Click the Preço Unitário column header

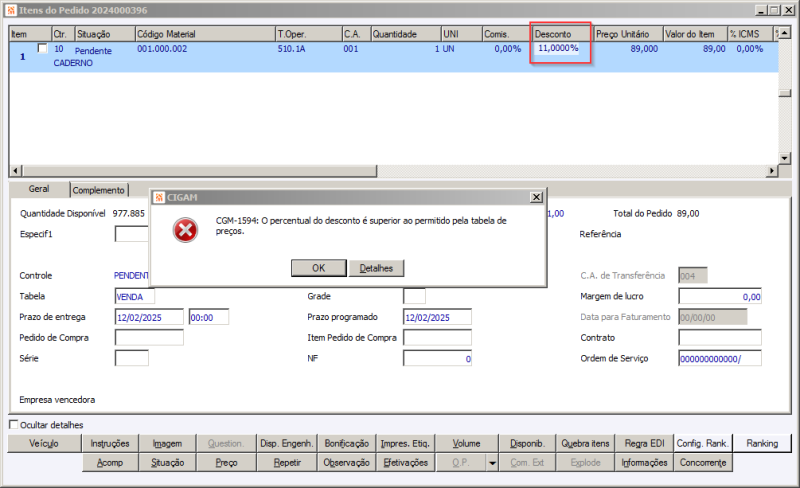point(629,34)
